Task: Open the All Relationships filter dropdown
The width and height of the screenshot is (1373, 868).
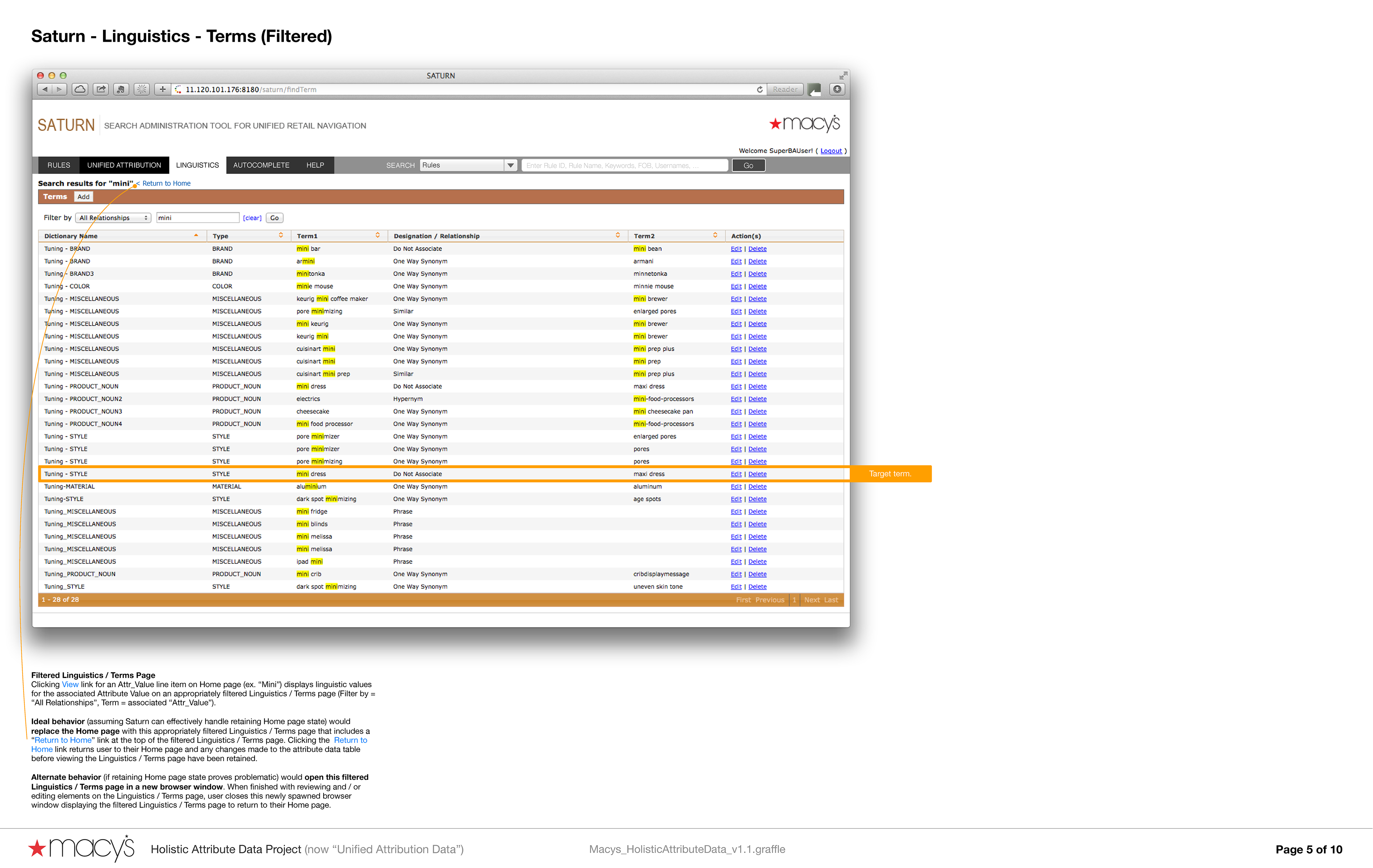Action: tap(113, 218)
